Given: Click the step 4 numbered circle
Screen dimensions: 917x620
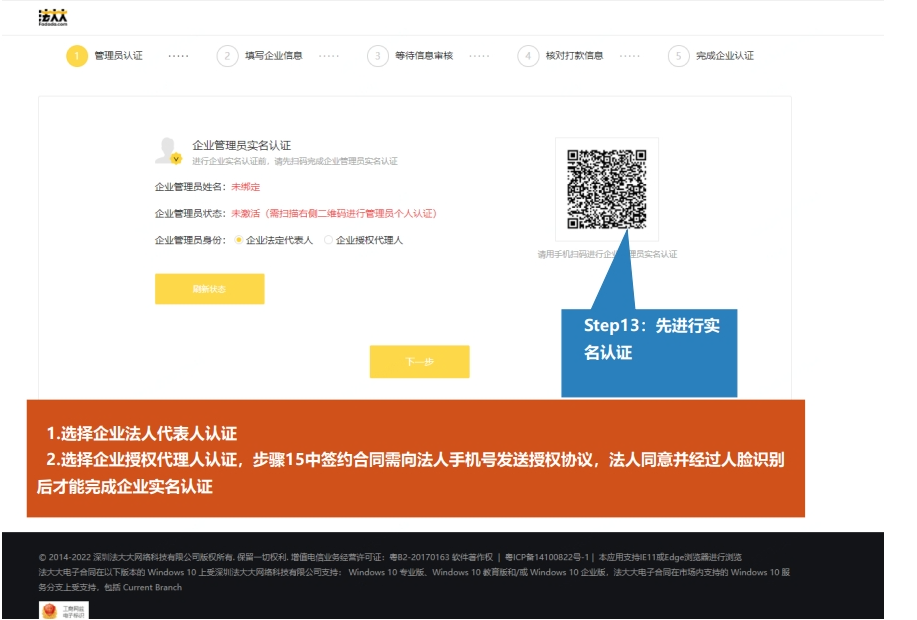Looking at the screenshot, I should (528, 56).
